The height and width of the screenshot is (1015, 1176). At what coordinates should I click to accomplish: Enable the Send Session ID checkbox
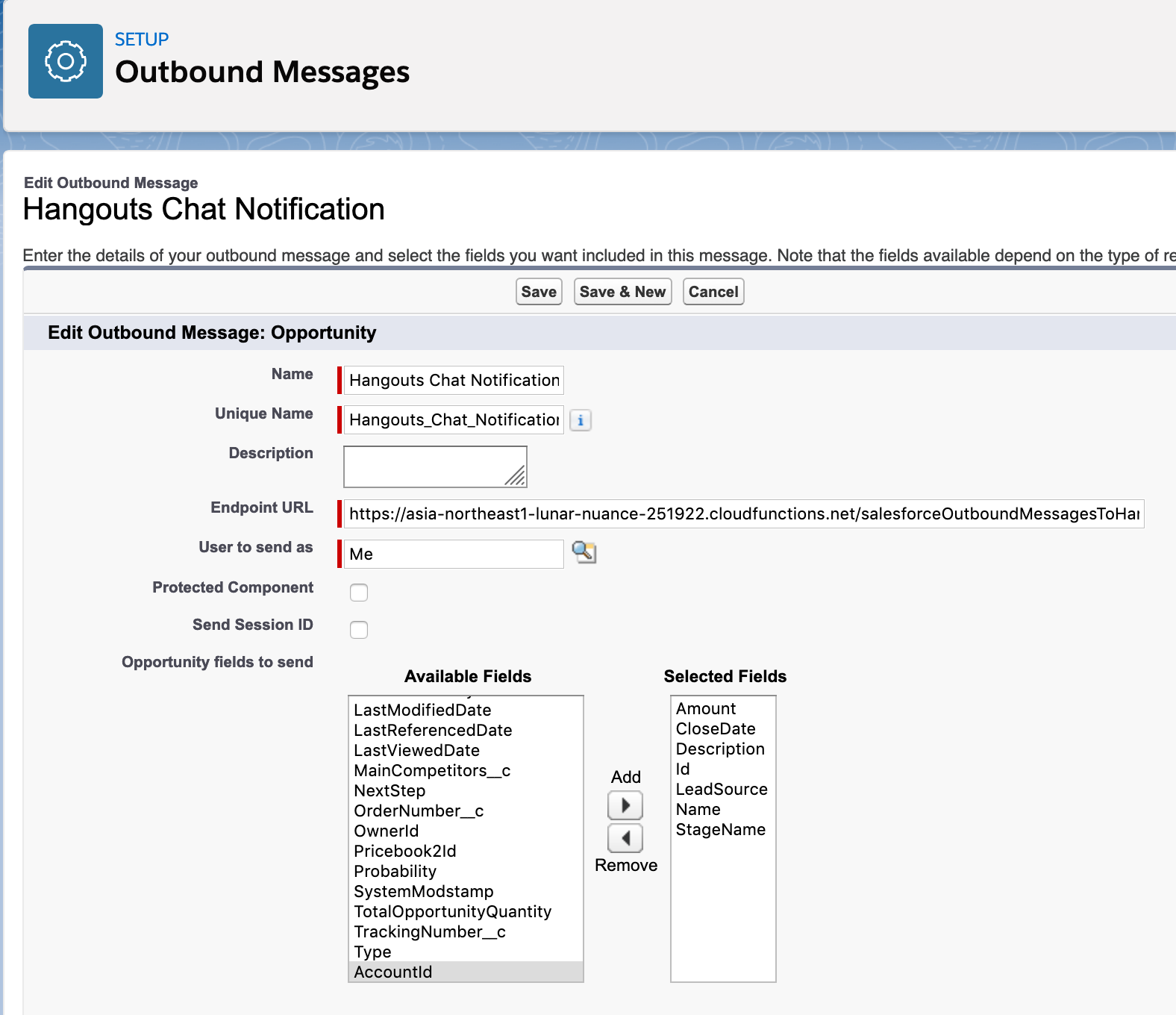[x=359, y=630]
